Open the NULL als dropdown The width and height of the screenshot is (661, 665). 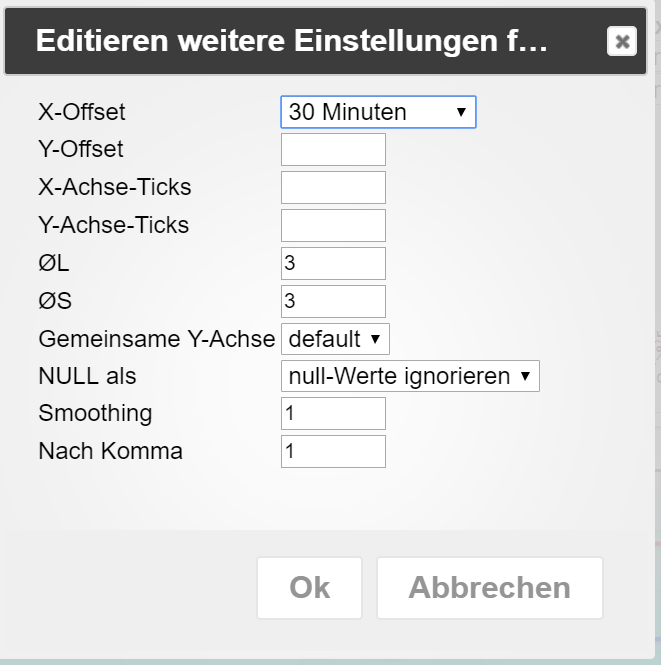coord(410,376)
